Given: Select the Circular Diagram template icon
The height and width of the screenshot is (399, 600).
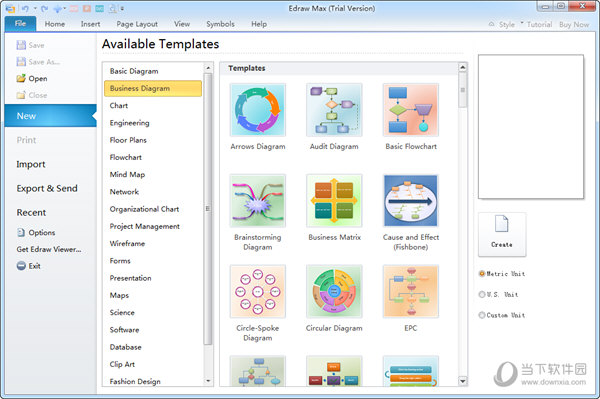Looking at the screenshot, I should pyautogui.click(x=334, y=292).
